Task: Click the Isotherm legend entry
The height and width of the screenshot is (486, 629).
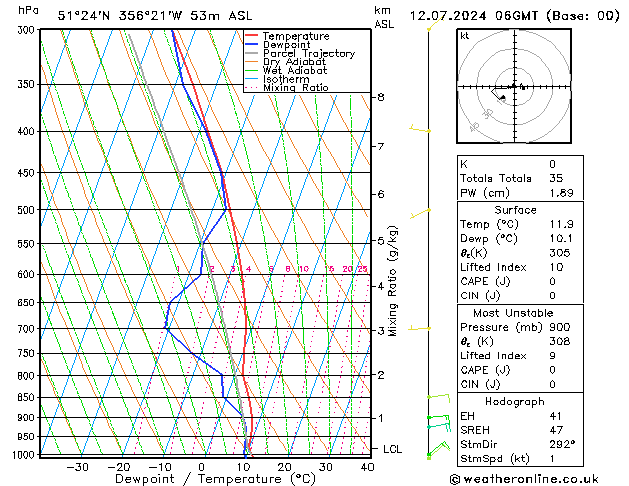Action: (277, 79)
